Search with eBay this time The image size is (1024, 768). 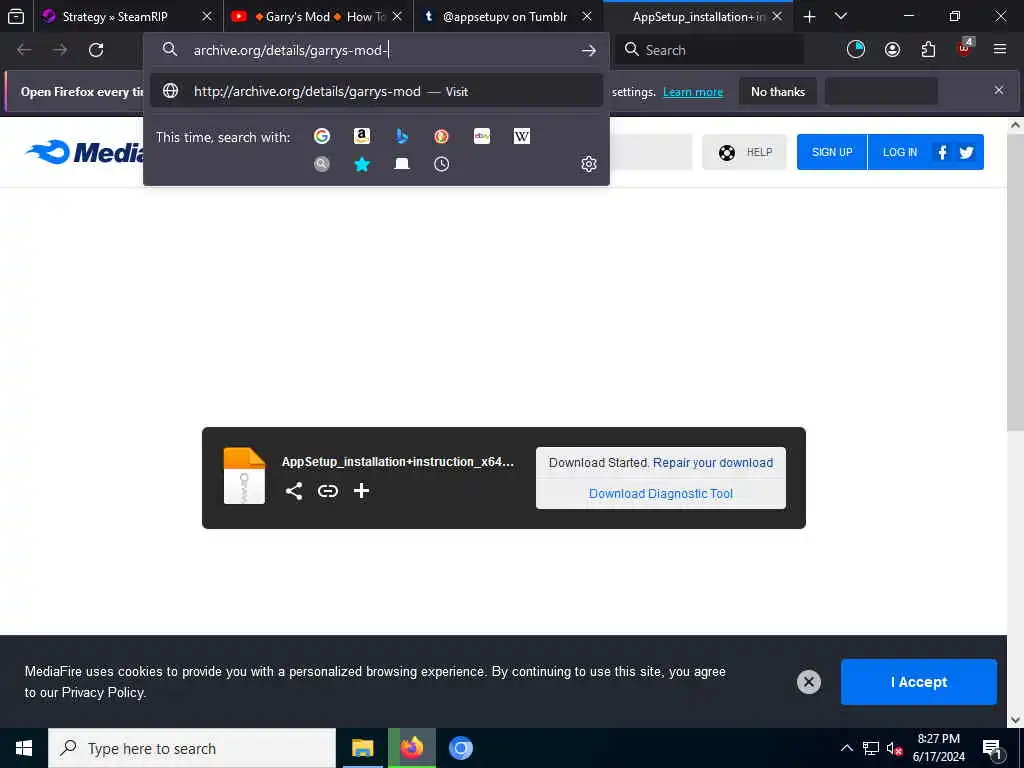click(x=482, y=136)
